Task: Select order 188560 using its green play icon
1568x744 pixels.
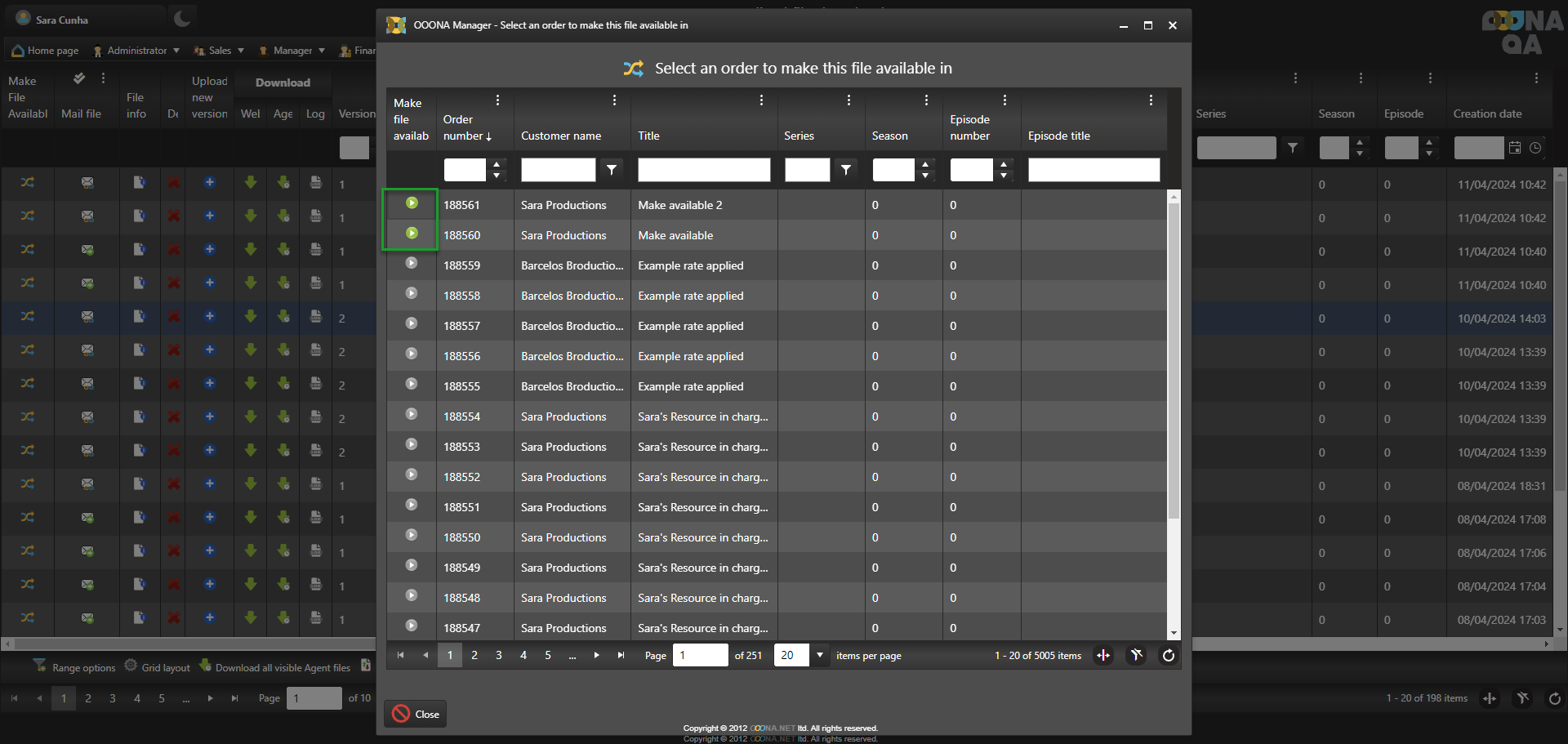Action: (x=412, y=234)
